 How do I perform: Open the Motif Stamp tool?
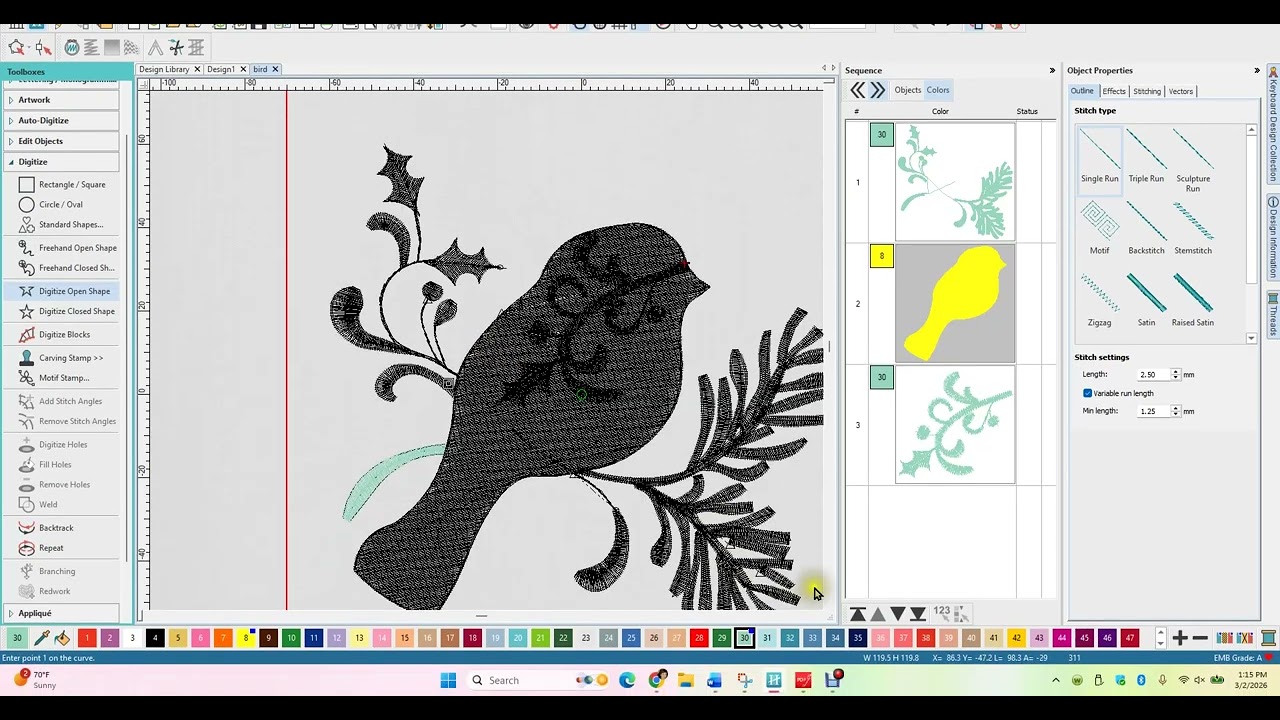coord(54,377)
